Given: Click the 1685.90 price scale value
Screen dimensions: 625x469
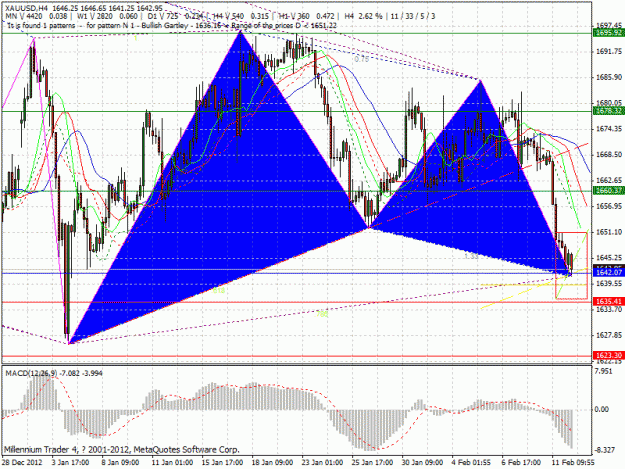Looking at the screenshot, I should [x=609, y=77].
